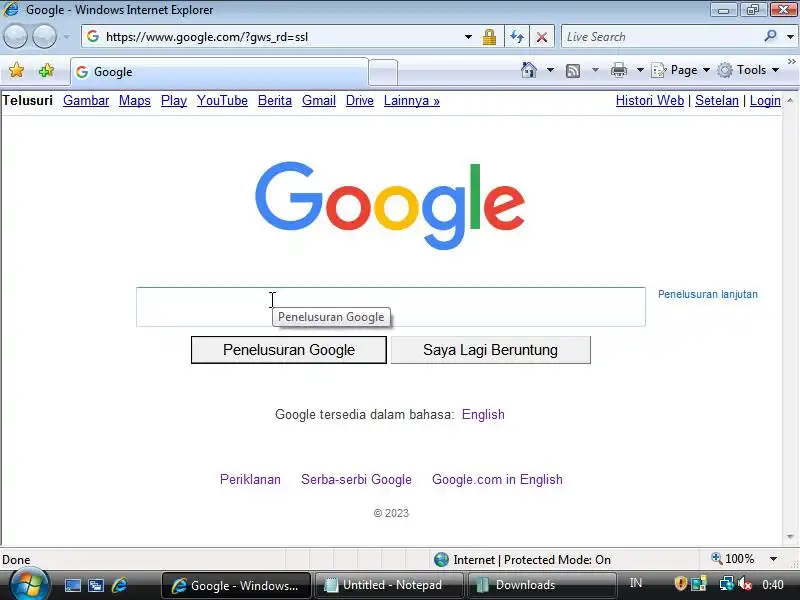Launch Internet Explorer from quick launch

119,585
